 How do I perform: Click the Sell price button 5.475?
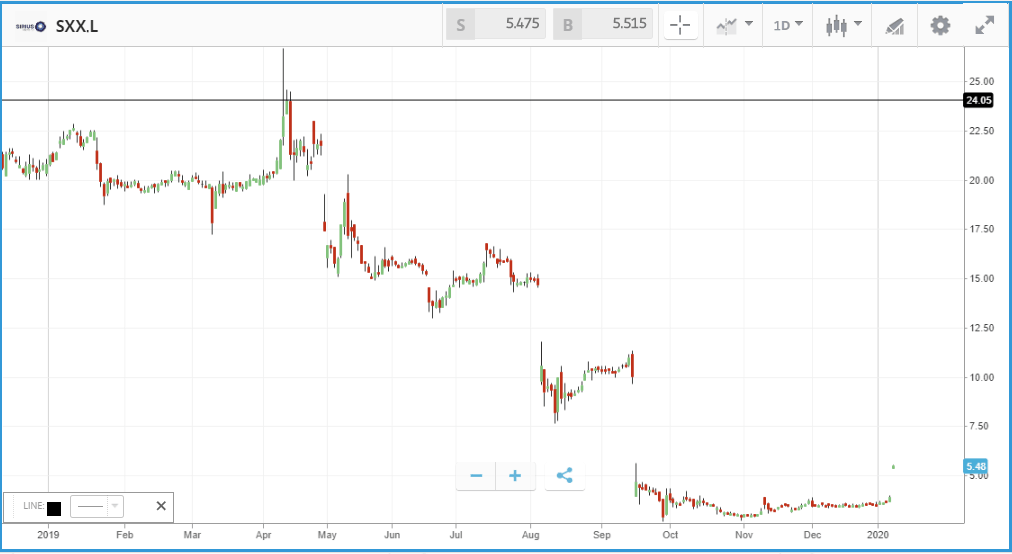[496, 25]
